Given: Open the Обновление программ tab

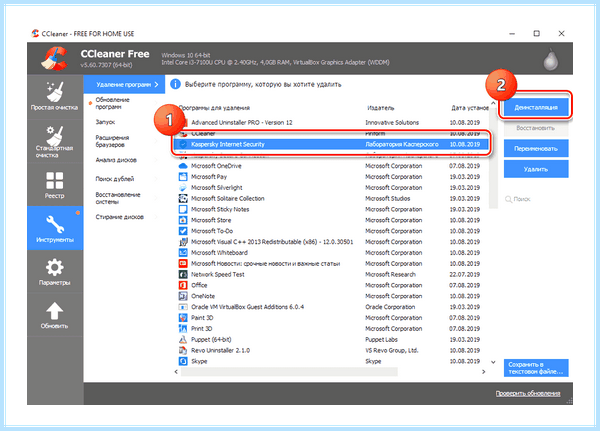Looking at the screenshot, I should point(122,103).
